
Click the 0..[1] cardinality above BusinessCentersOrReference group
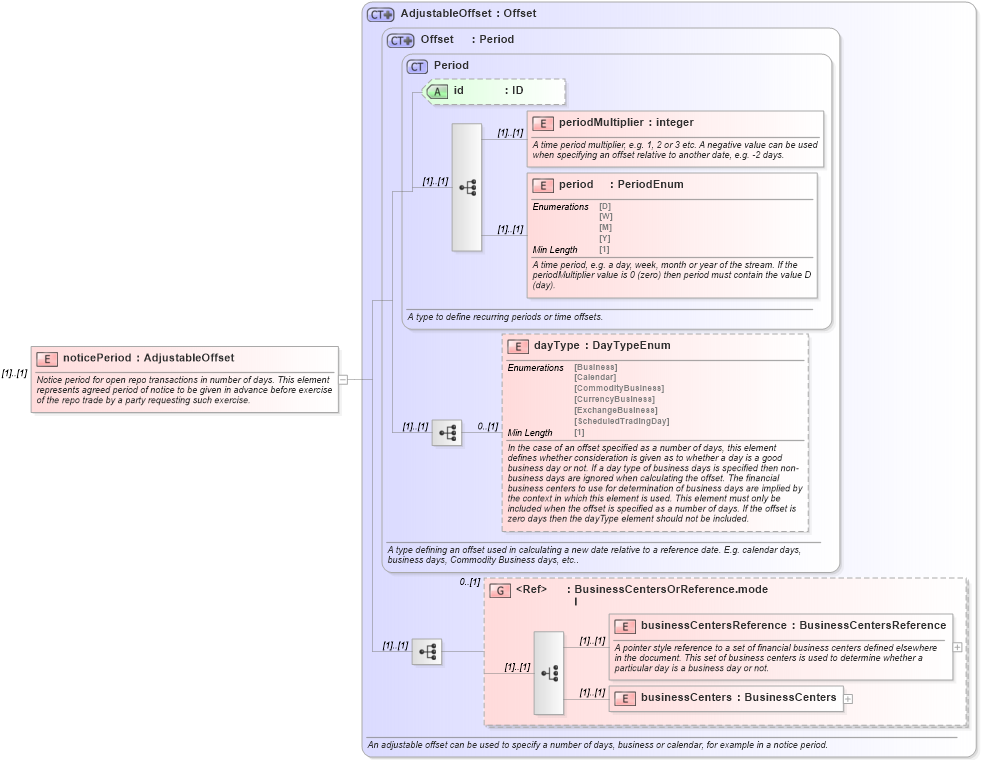470,582
